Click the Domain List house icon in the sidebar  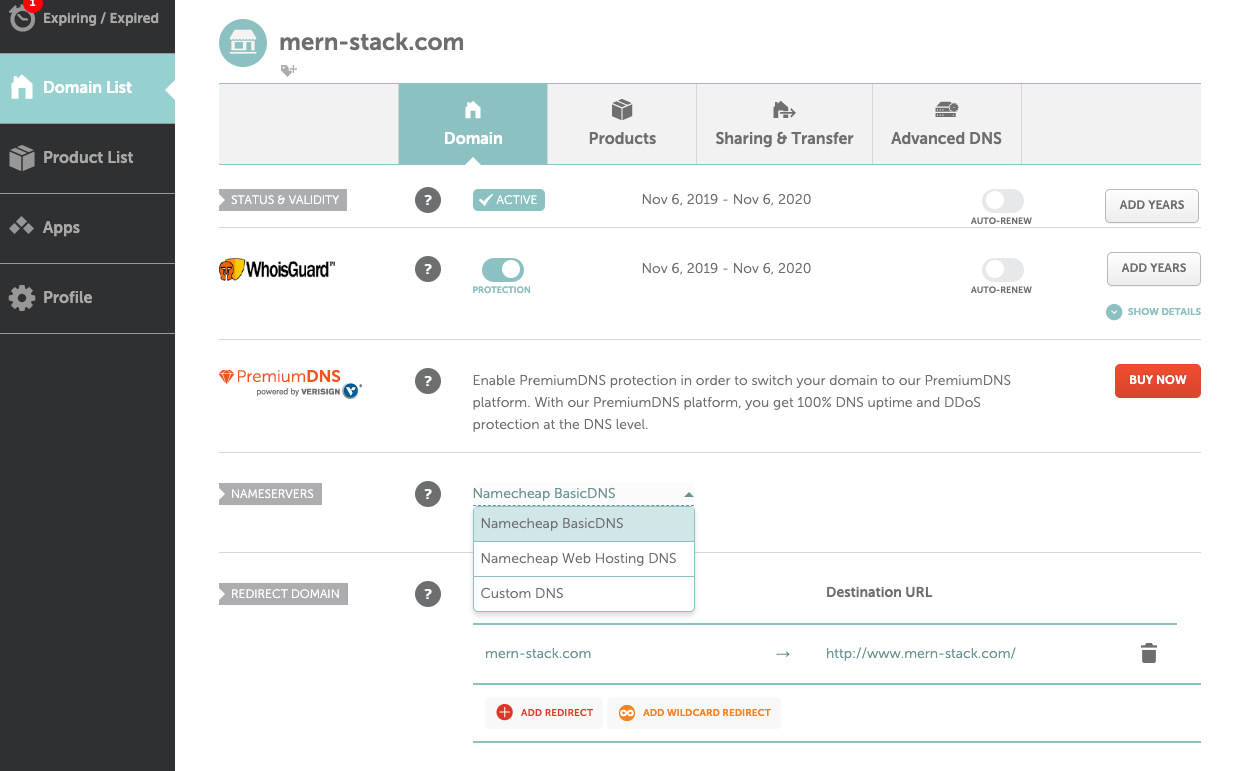point(22,87)
